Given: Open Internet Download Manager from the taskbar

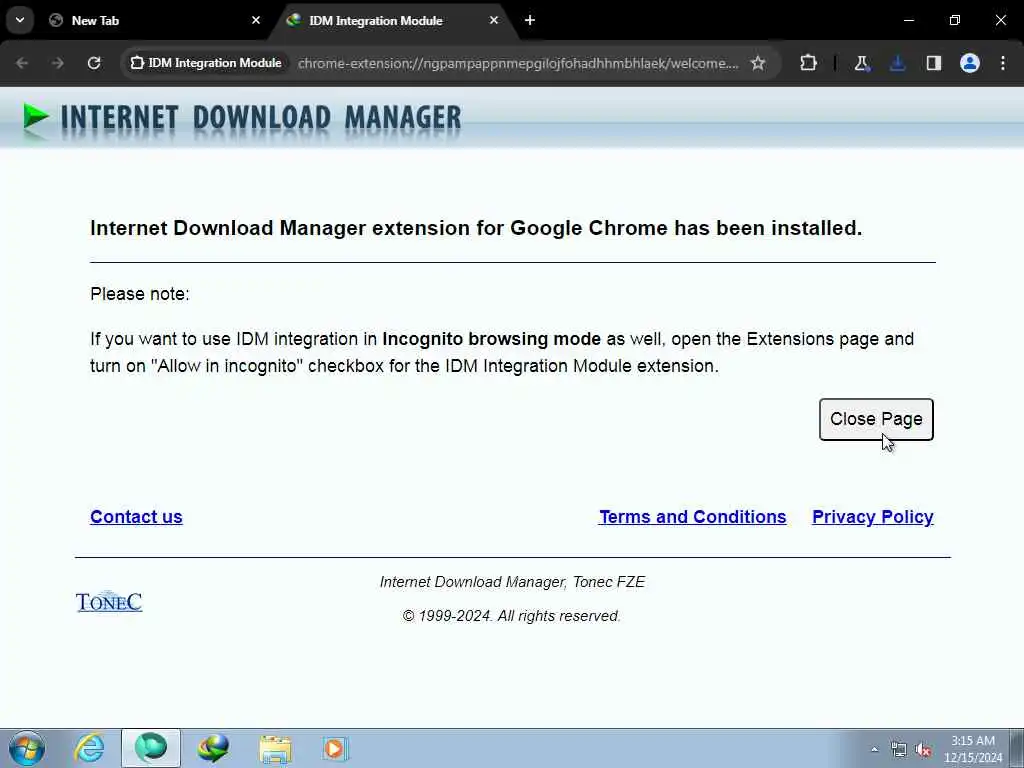Looking at the screenshot, I should [214, 748].
